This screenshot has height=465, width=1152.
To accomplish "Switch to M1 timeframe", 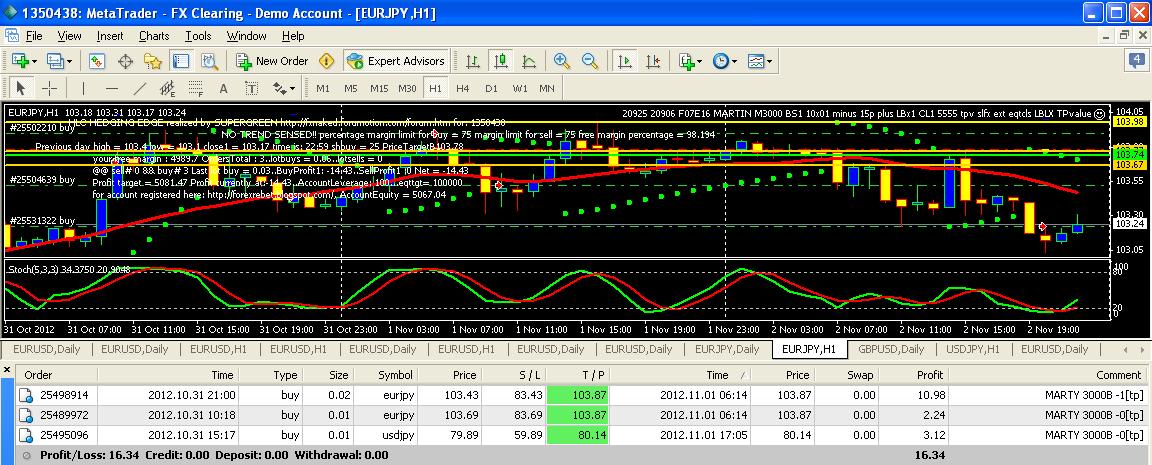I will coord(323,88).
